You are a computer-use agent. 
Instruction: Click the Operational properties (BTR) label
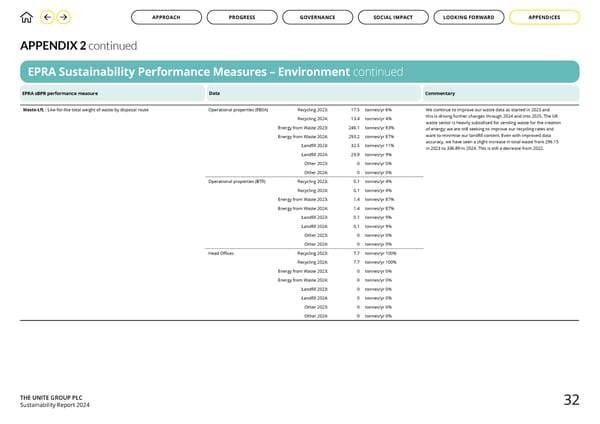[x=237, y=181]
